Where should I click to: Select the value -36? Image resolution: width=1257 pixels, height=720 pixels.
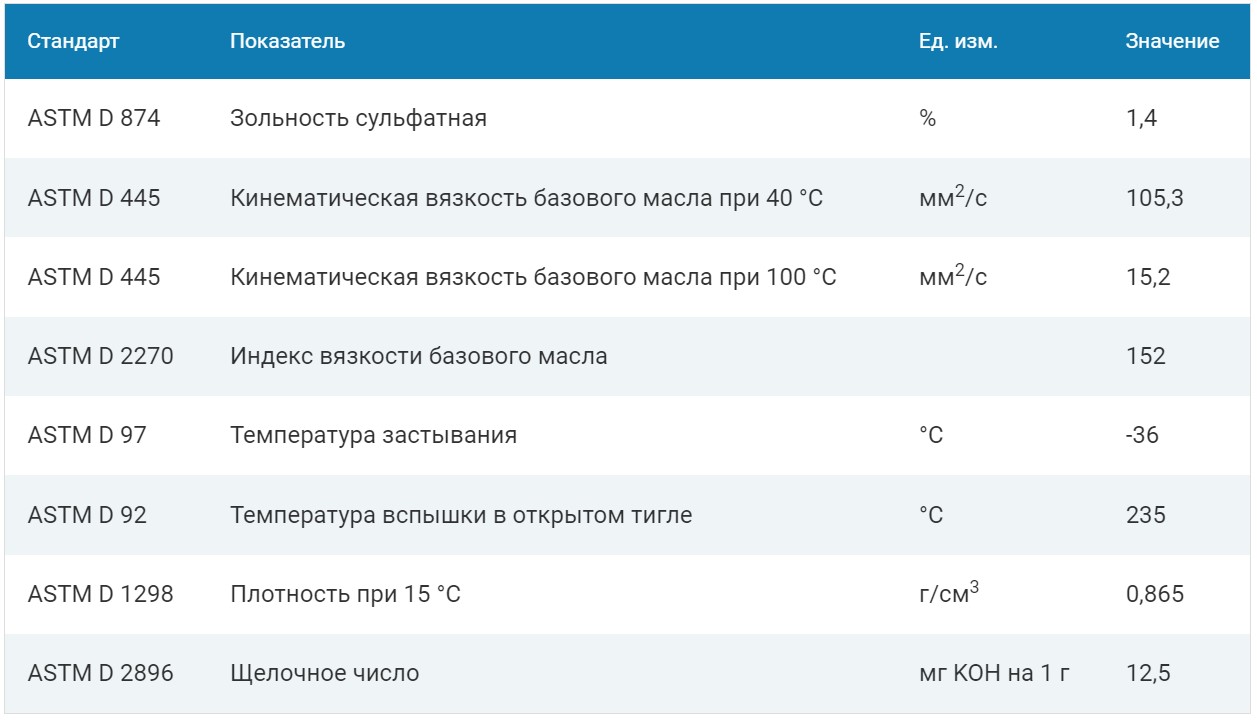pos(1143,435)
